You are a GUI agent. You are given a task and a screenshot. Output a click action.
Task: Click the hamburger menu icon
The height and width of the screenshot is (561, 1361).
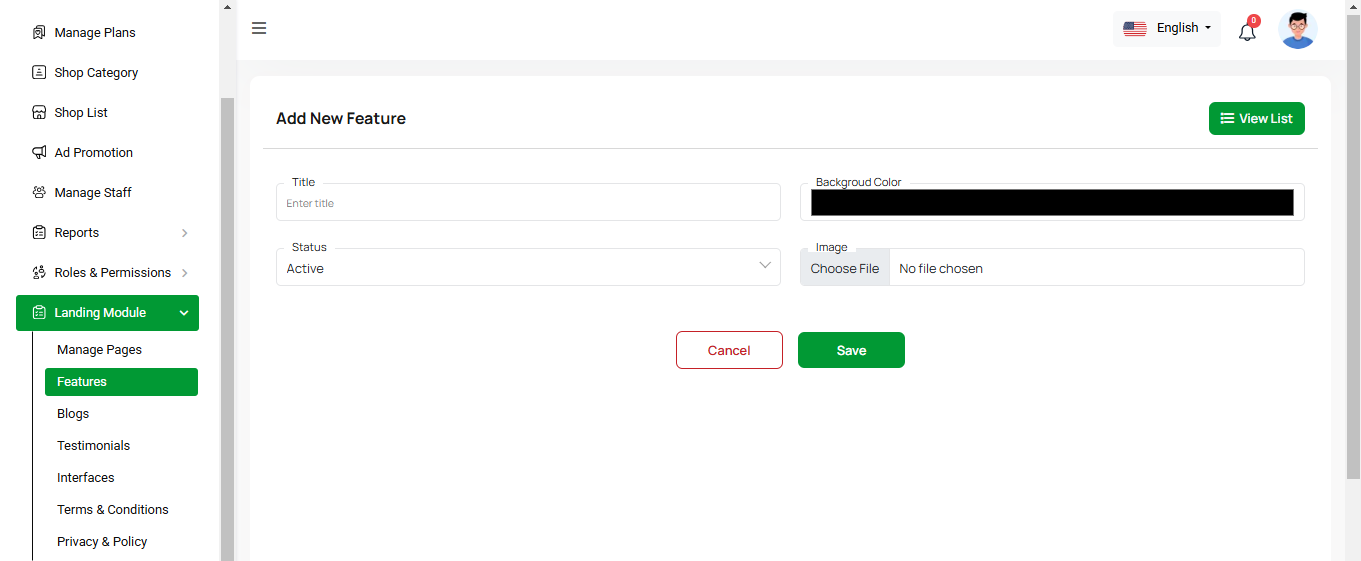point(259,28)
